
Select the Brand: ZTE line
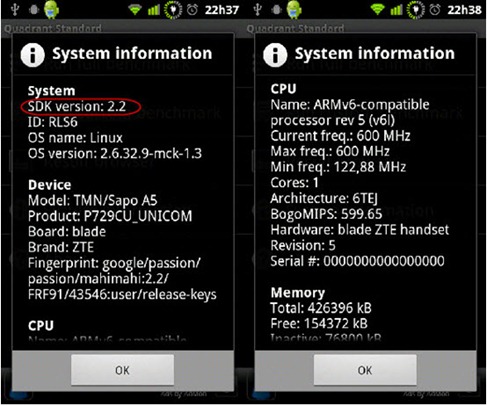[x=61, y=247]
